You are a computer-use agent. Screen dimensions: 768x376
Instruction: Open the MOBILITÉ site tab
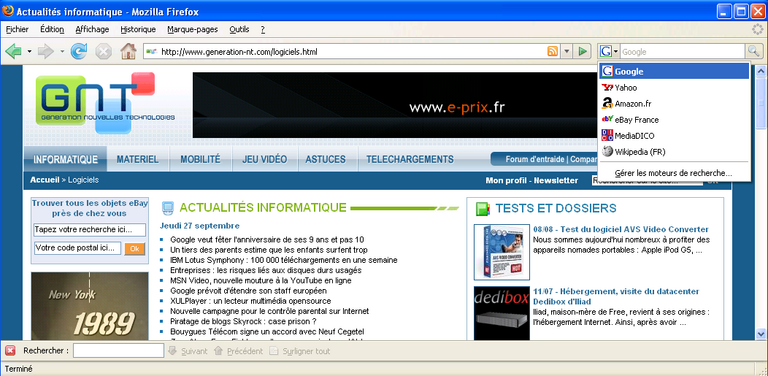click(200, 159)
